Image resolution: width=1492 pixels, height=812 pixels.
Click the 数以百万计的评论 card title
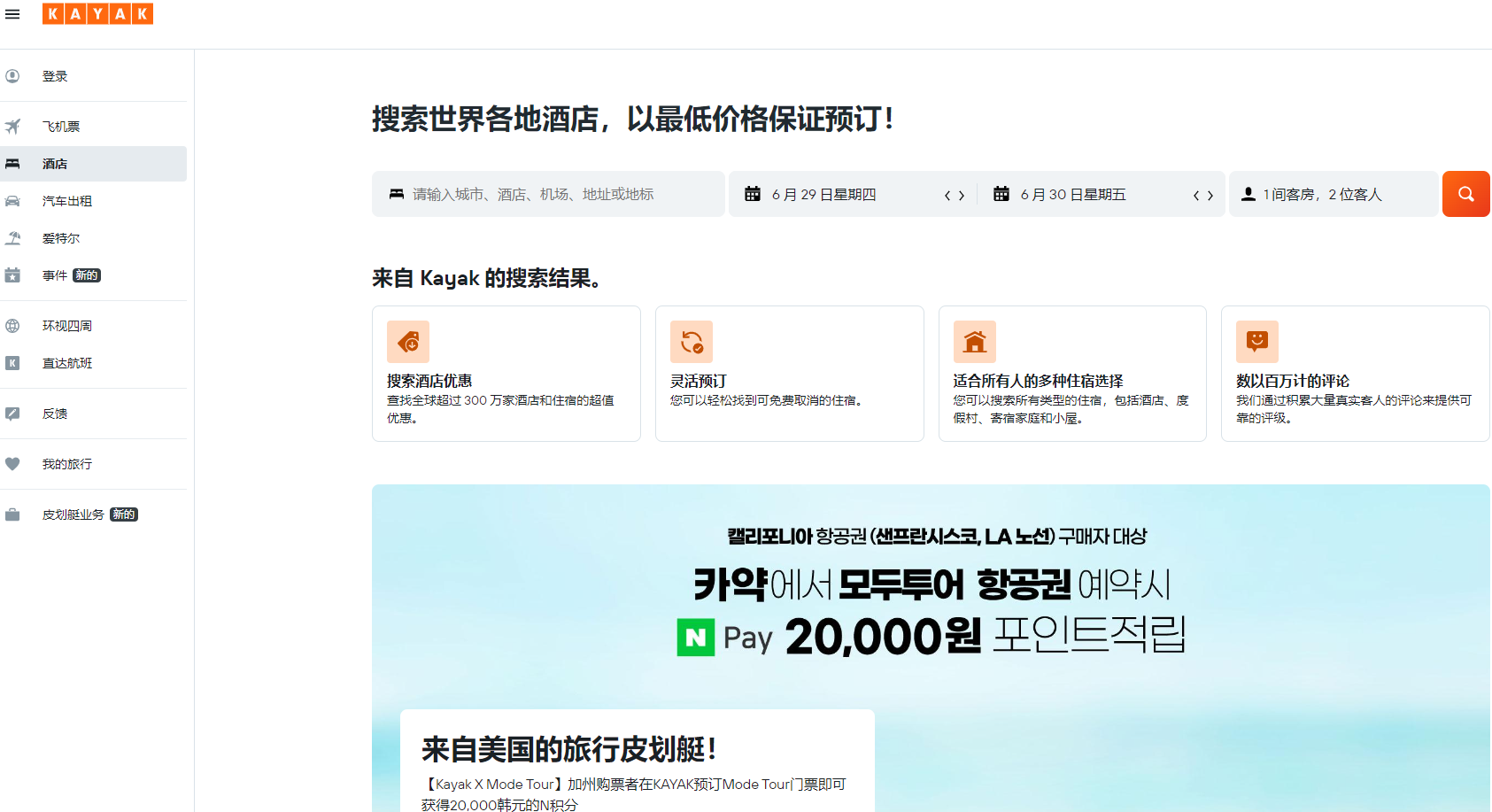(1293, 381)
